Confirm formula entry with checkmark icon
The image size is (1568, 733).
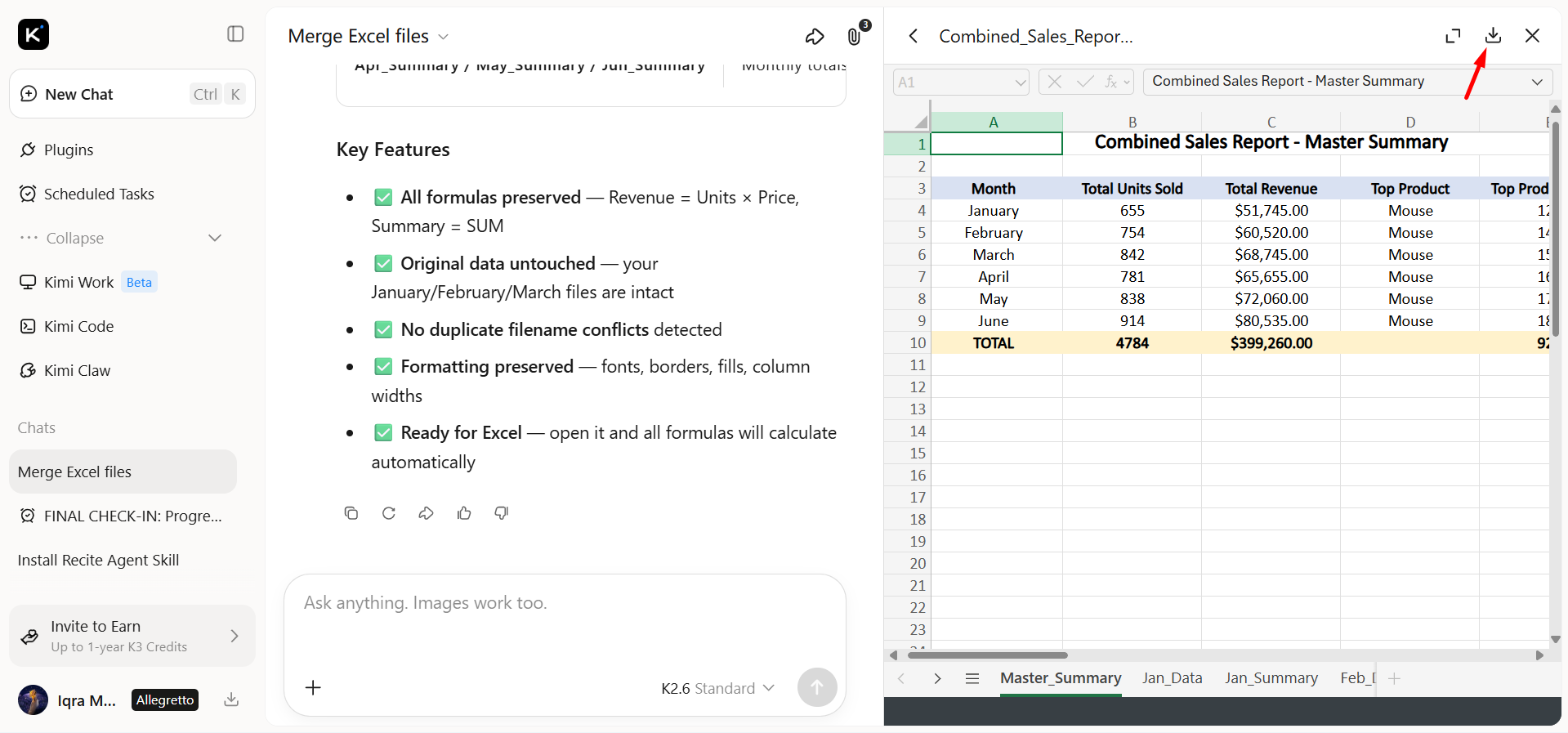[1085, 82]
